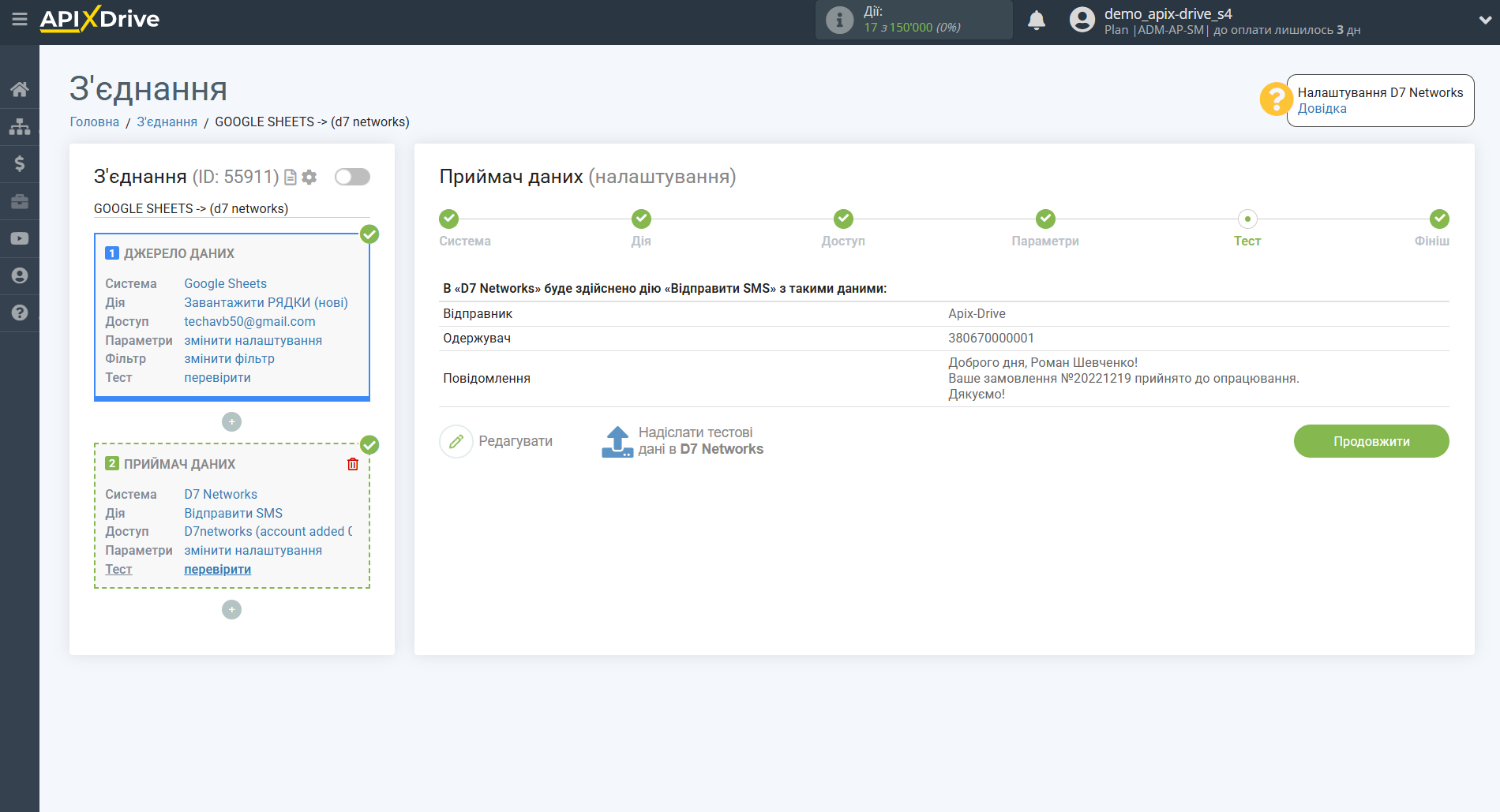Click the home icon in the sidebar
Image resolution: width=1500 pixels, height=812 pixels.
coord(20,89)
